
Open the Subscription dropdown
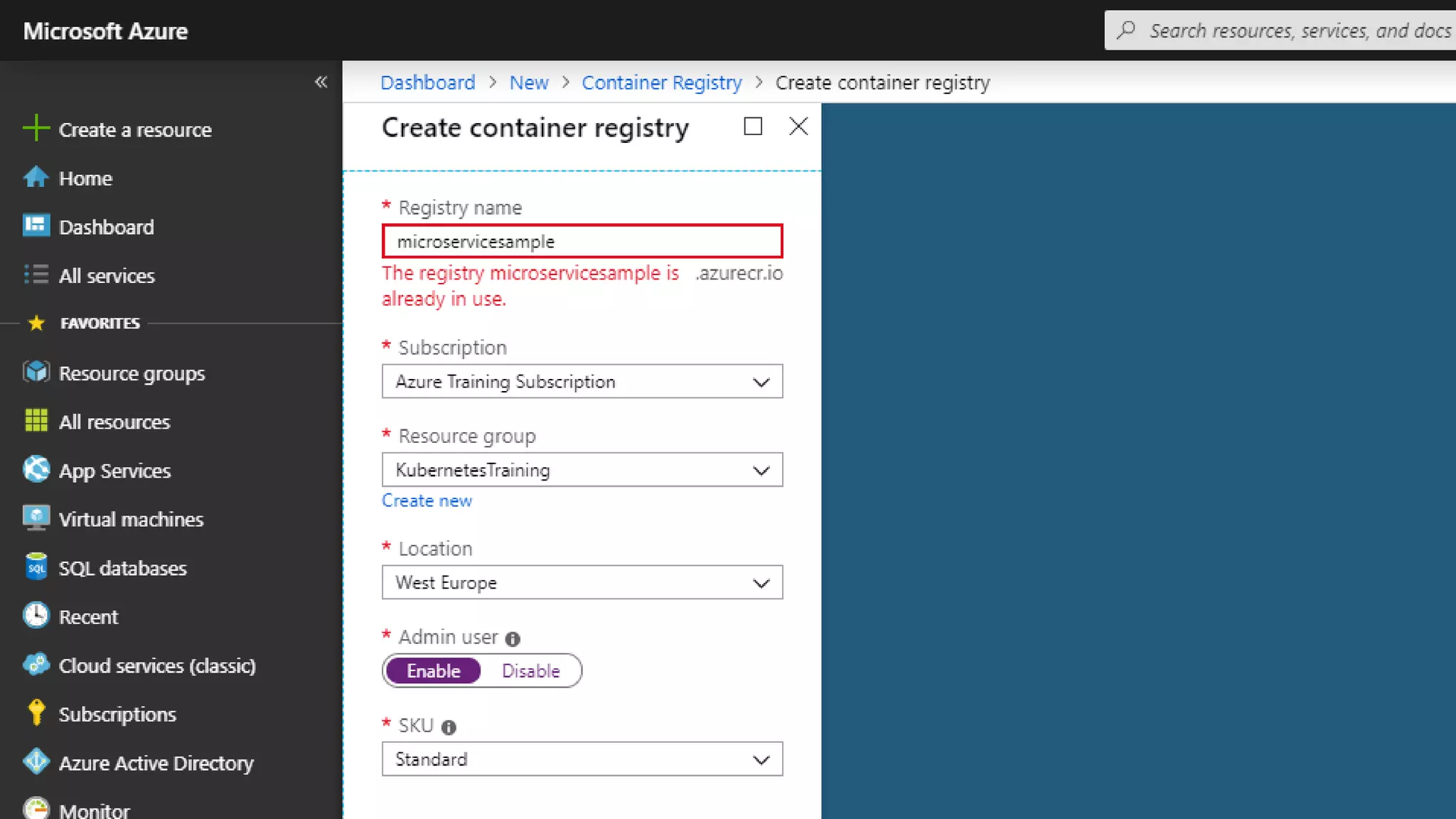pyautogui.click(x=582, y=382)
